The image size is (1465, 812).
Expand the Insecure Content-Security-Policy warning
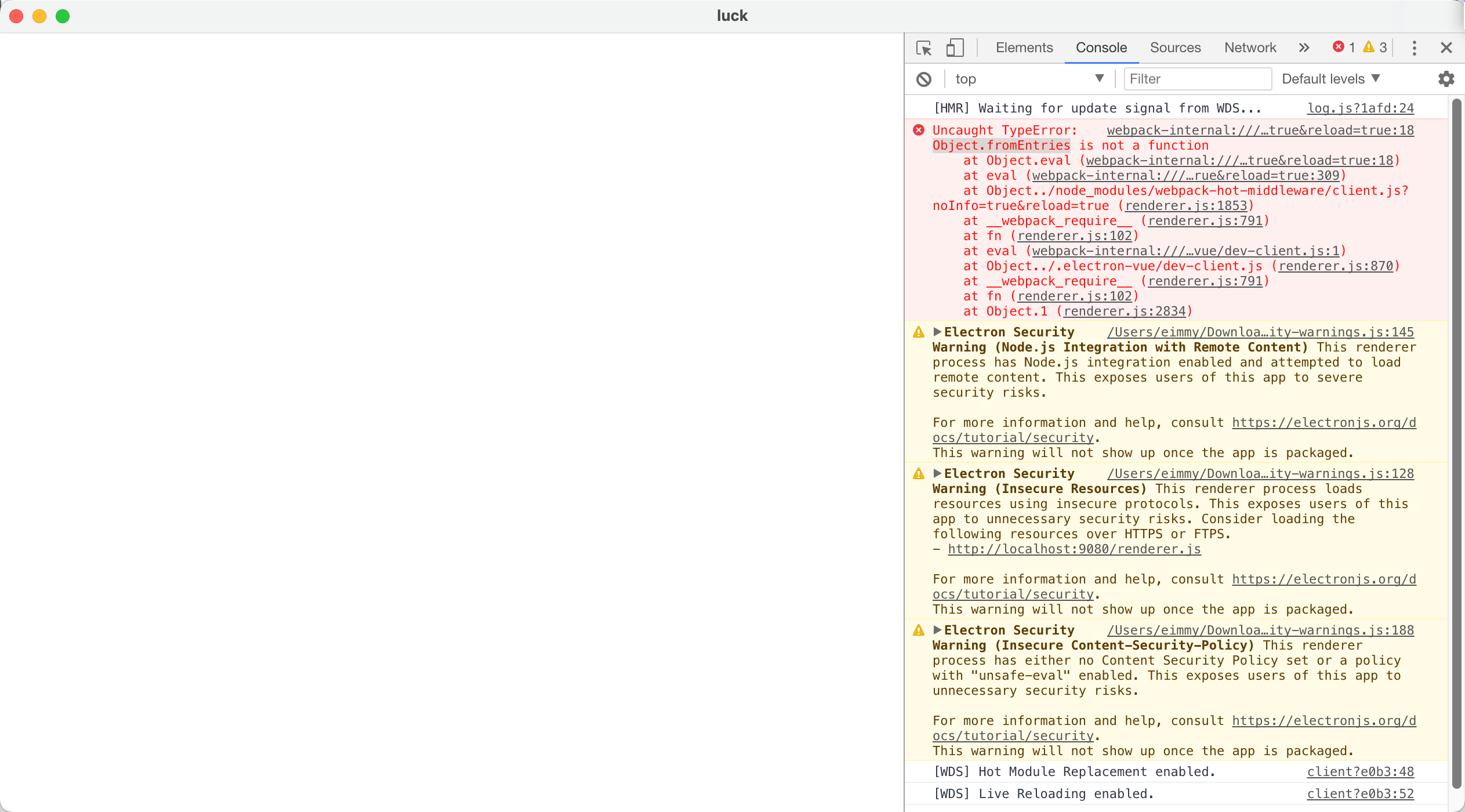pos(937,630)
